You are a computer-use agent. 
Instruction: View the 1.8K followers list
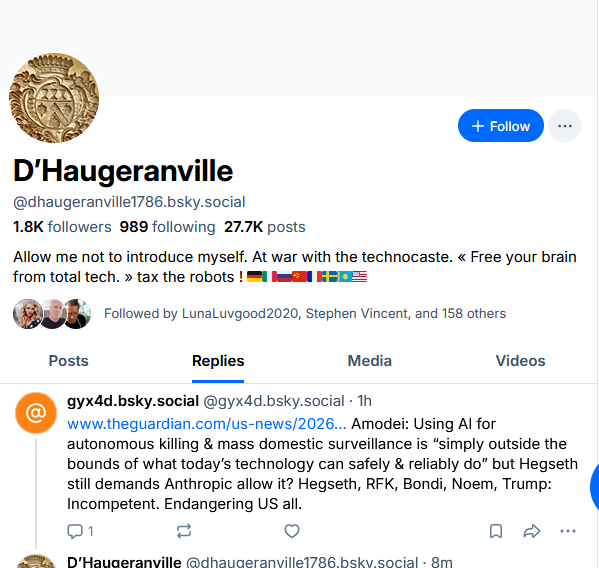pyautogui.click(x=62, y=227)
